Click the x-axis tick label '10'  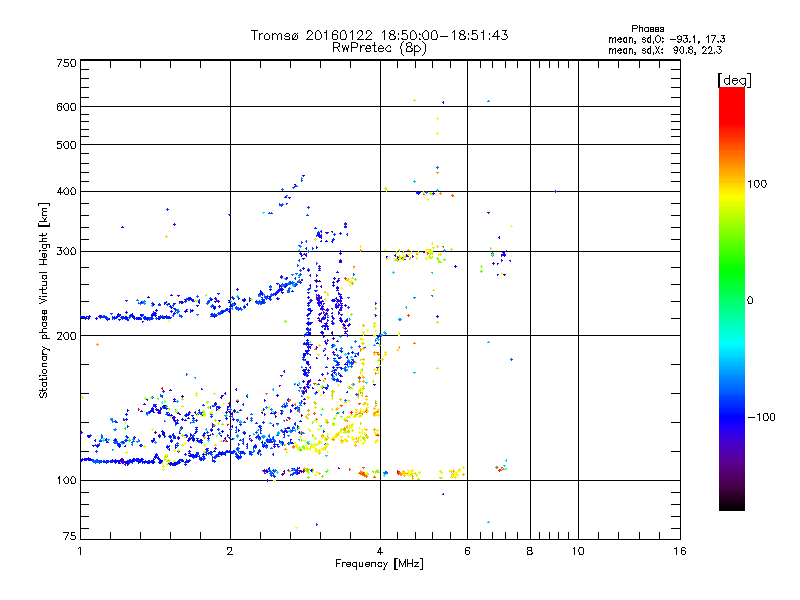(x=578, y=551)
